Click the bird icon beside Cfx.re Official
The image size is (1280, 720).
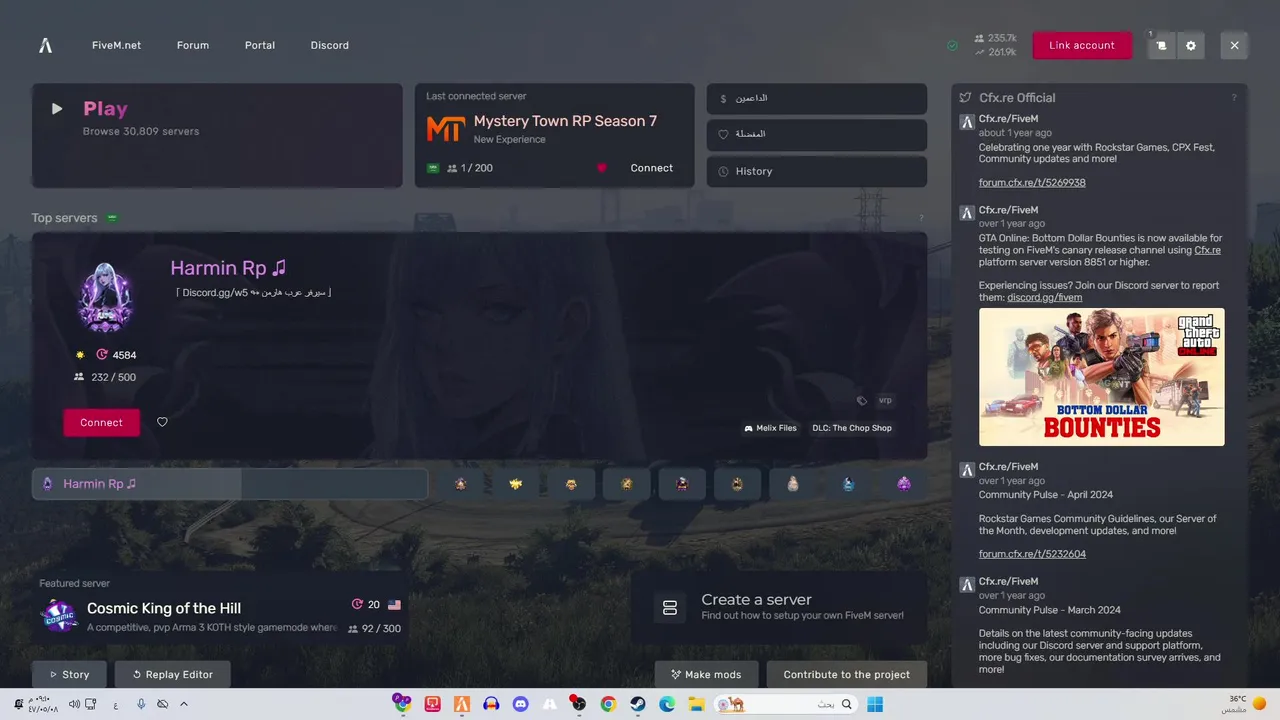coord(965,98)
